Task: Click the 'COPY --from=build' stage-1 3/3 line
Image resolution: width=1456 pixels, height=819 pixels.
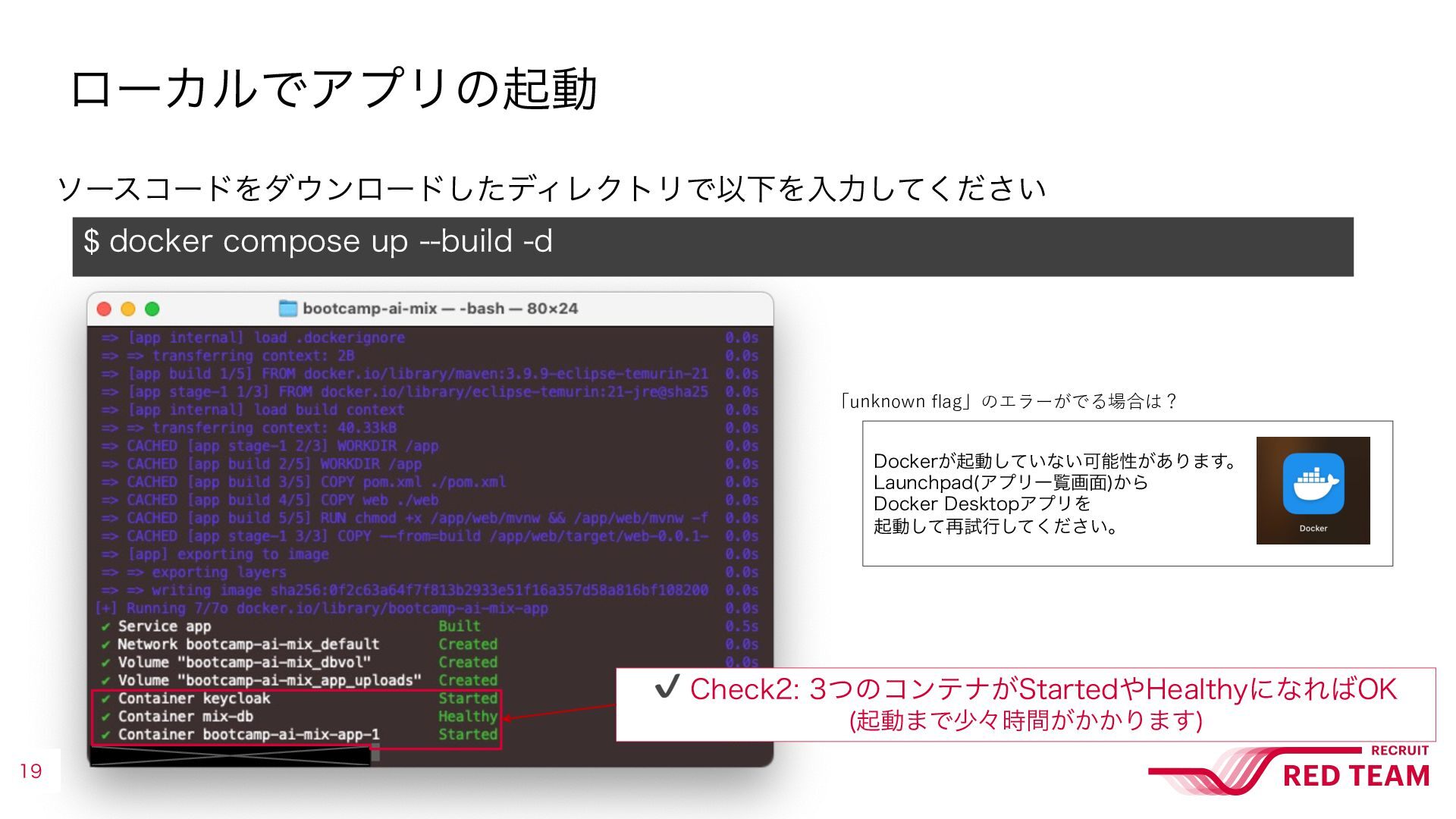Action: coord(405,536)
